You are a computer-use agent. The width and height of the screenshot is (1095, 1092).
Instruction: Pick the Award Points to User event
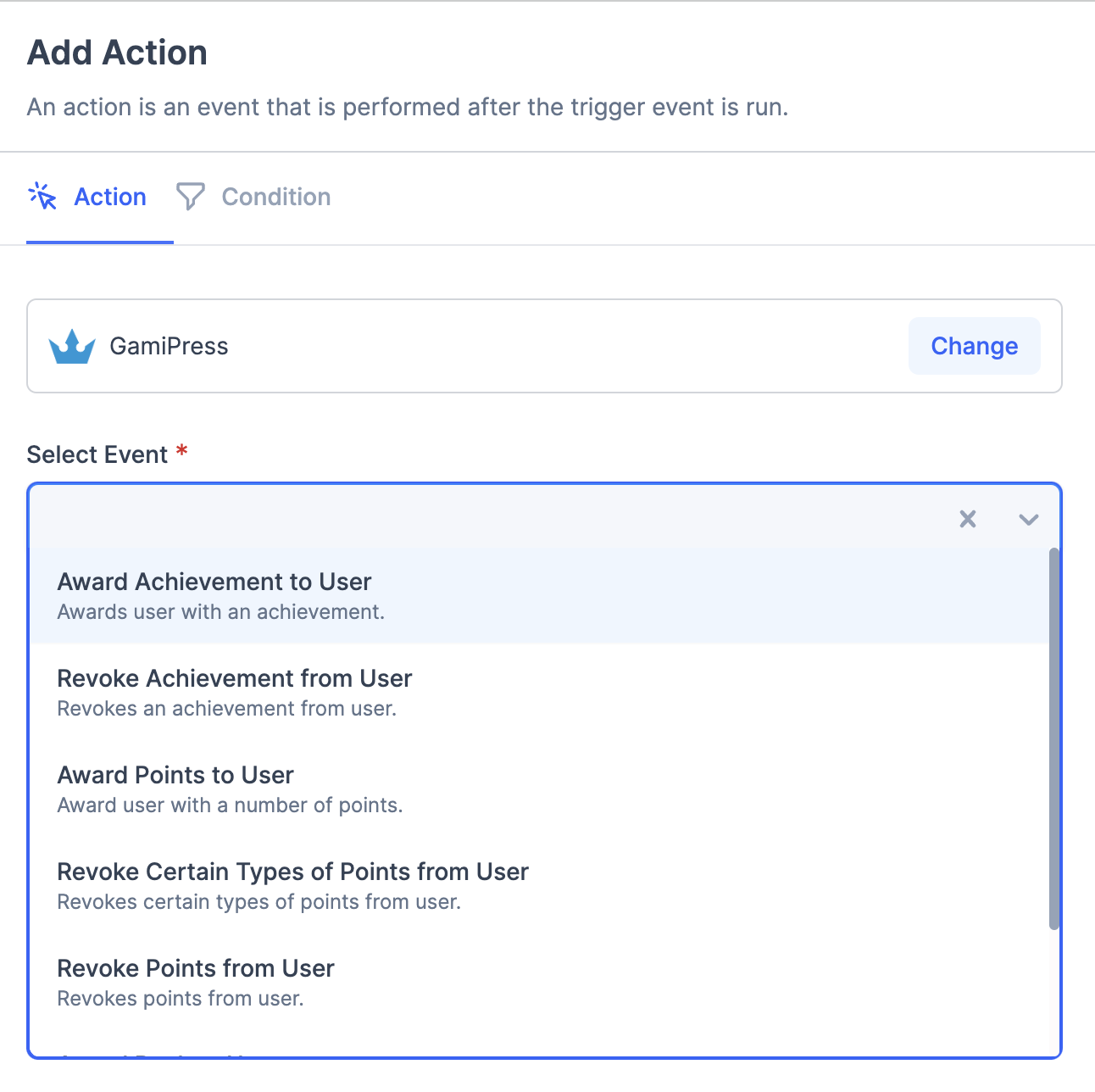(x=175, y=776)
